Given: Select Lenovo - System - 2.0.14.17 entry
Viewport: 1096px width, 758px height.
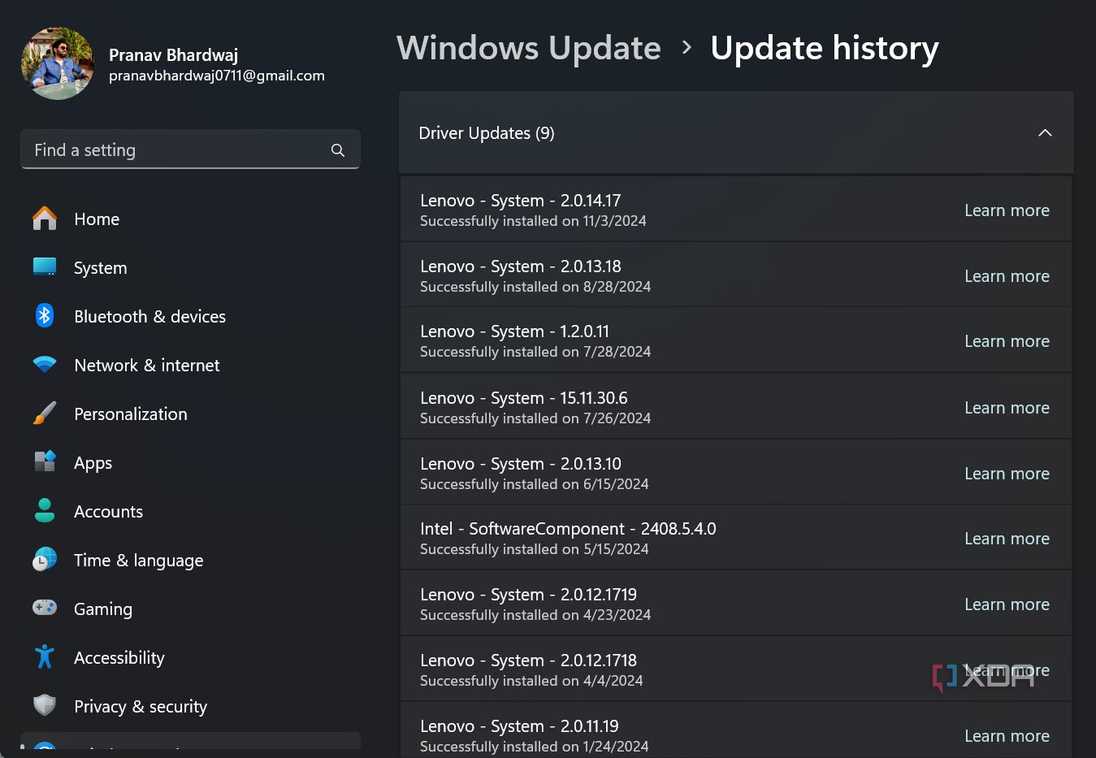Looking at the screenshot, I should [736, 210].
